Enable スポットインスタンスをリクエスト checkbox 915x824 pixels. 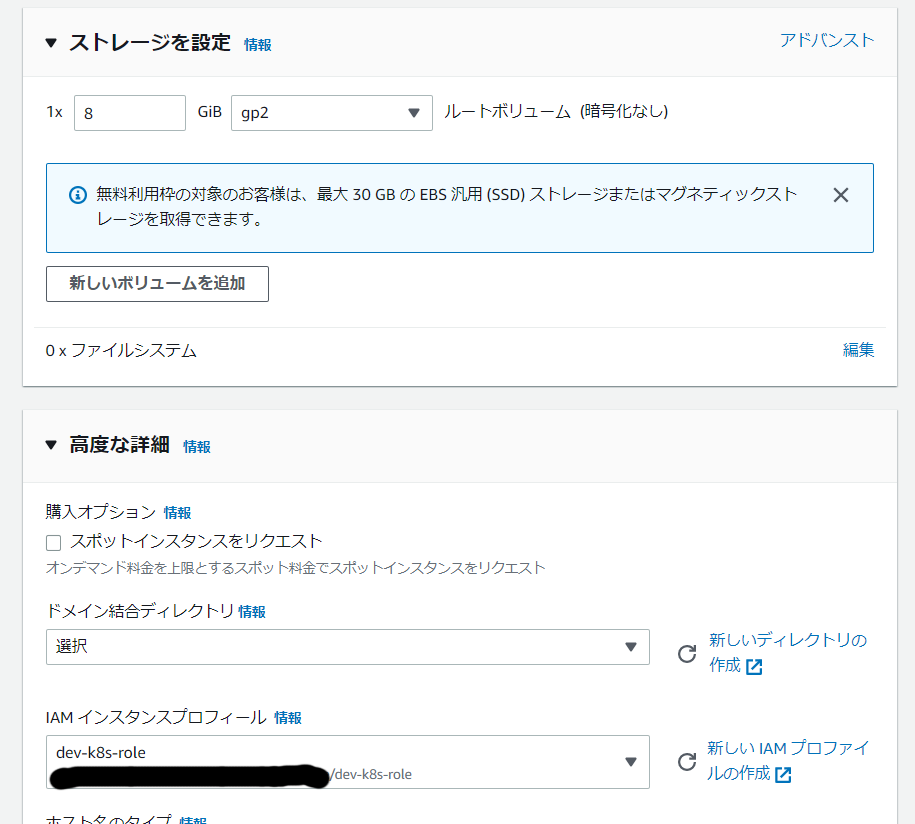click(x=54, y=543)
